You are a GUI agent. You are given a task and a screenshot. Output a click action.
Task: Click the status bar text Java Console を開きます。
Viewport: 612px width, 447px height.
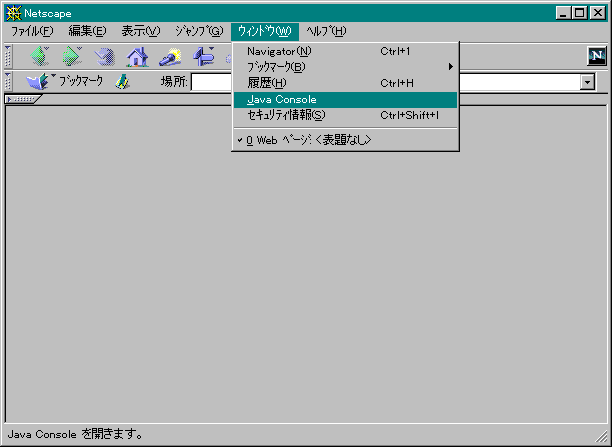pos(75,434)
